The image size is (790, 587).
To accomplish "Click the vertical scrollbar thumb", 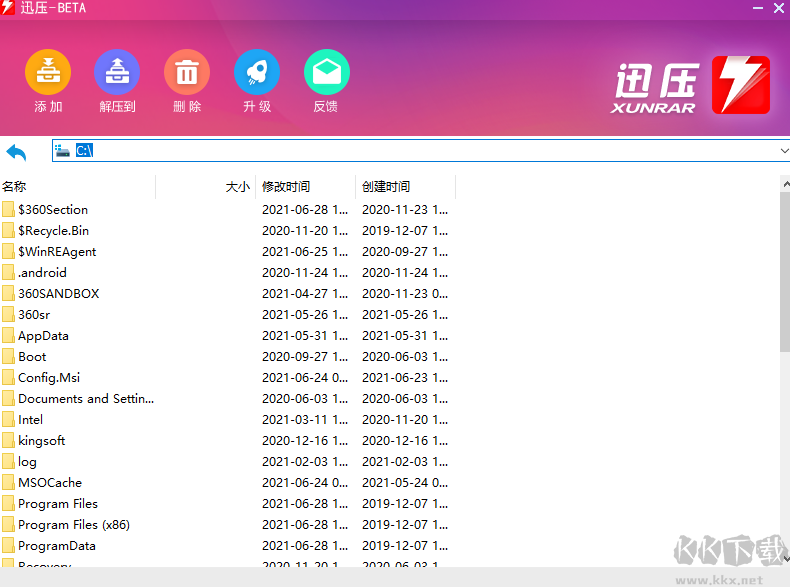I will pos(785,272).
